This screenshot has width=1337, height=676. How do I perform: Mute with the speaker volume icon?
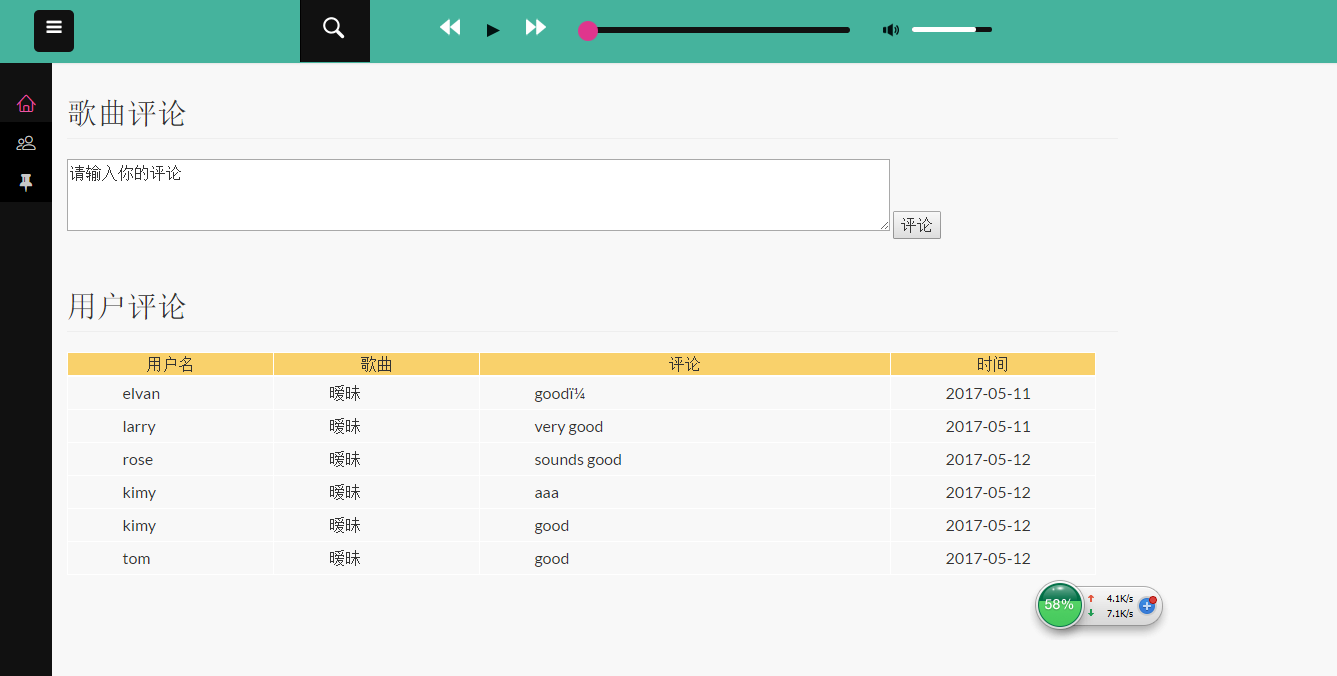click(x=890, y=30)
